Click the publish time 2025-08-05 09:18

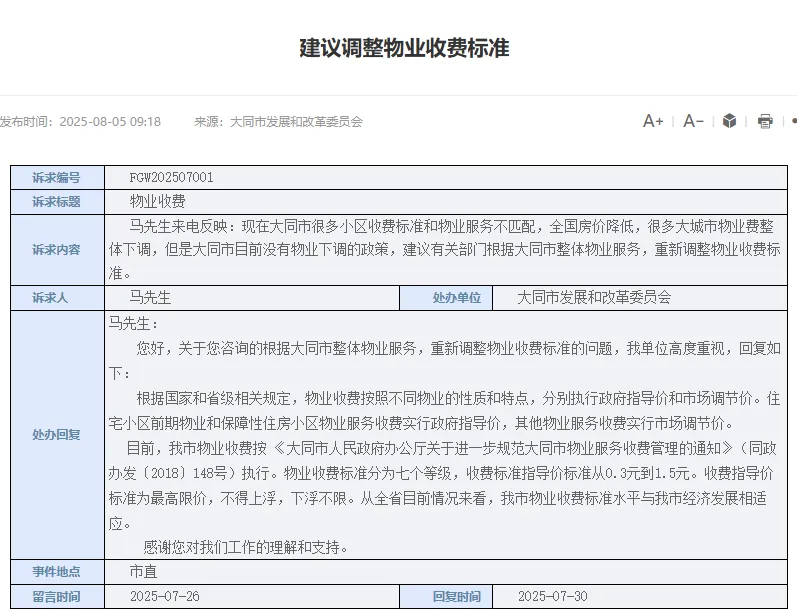pyautogui.click(x=110, y=121)
